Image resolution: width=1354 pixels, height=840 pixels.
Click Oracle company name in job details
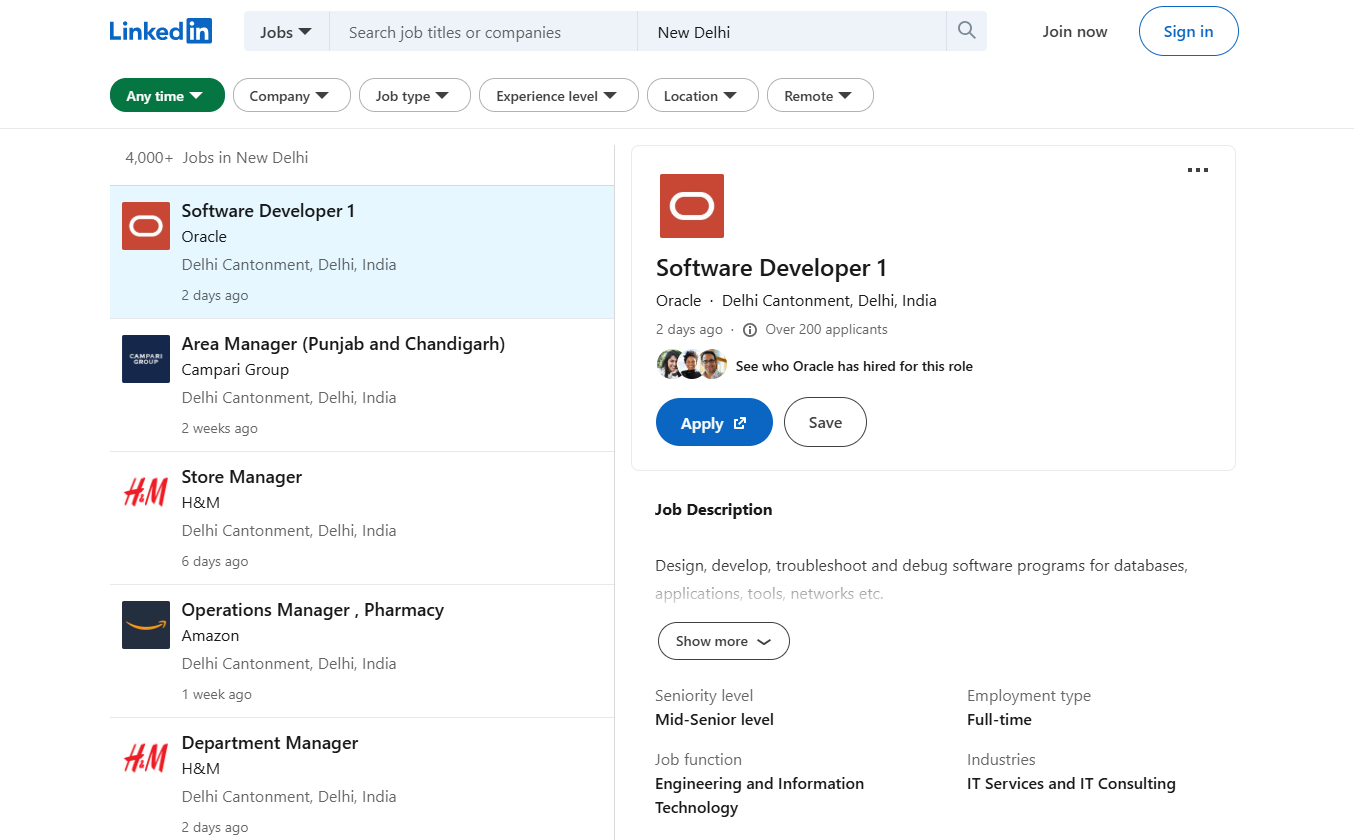pyautogui.click(x=678, y=300)
